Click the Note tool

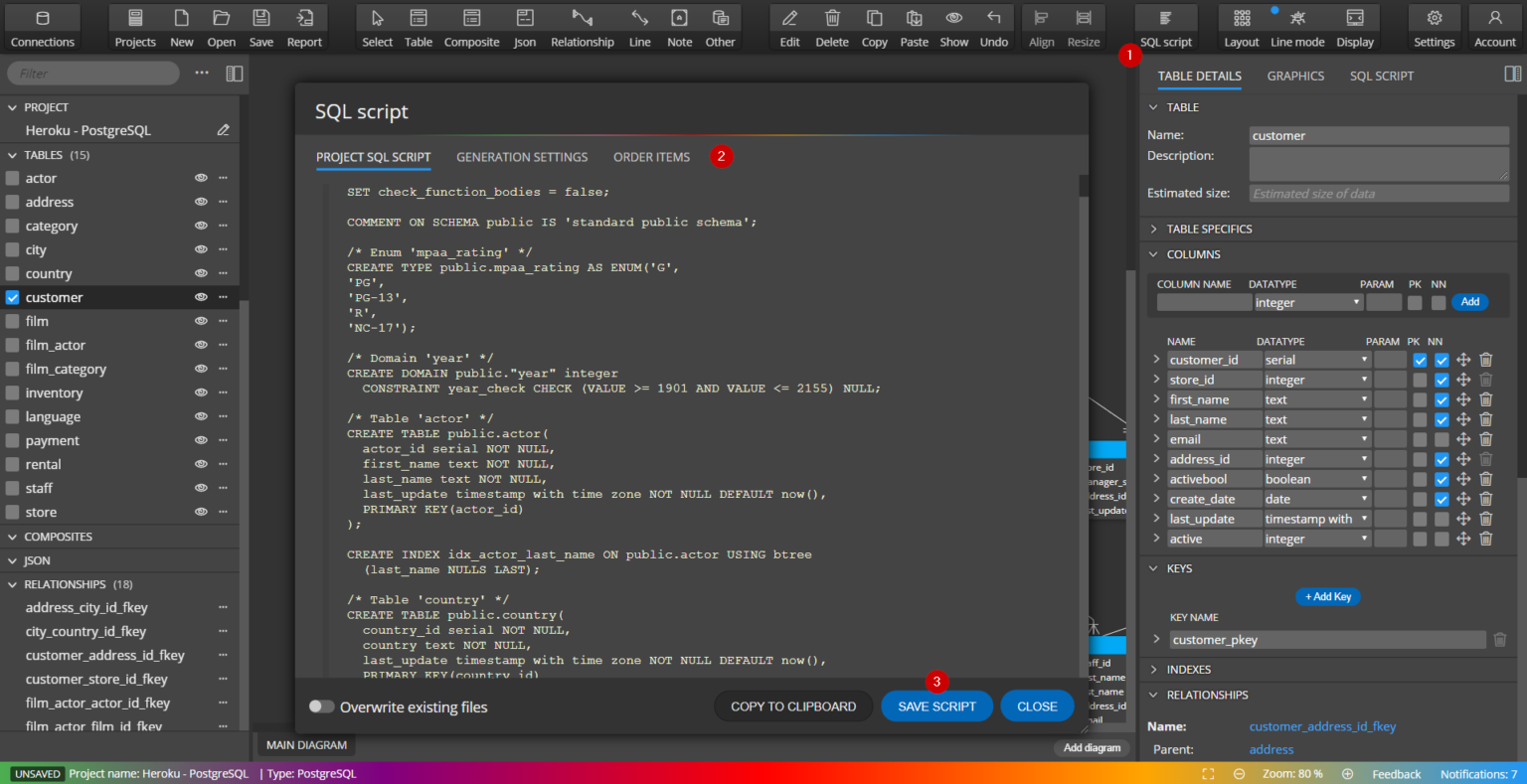679,27
